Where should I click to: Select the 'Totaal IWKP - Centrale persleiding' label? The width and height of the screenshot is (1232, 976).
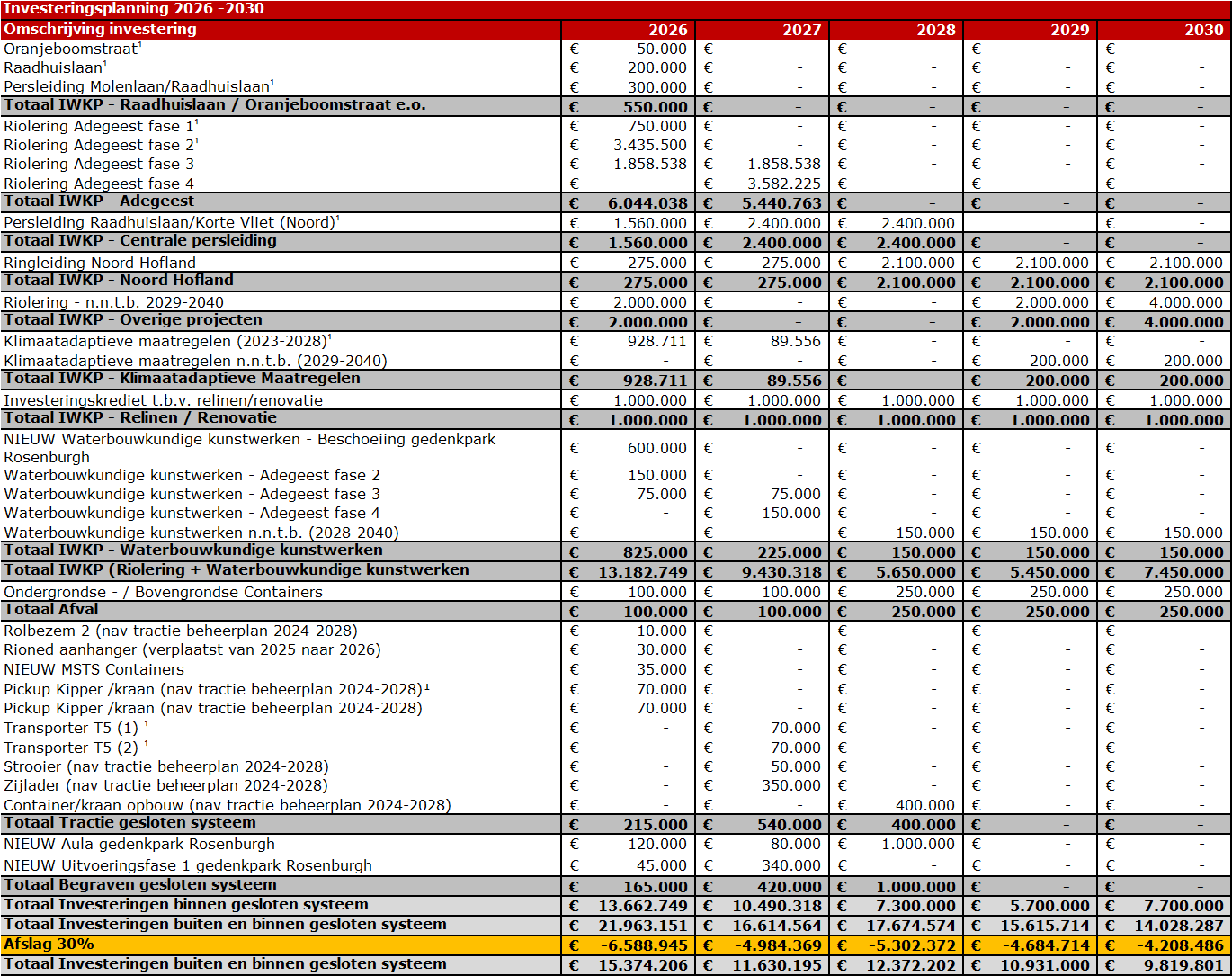coord(140,241)
